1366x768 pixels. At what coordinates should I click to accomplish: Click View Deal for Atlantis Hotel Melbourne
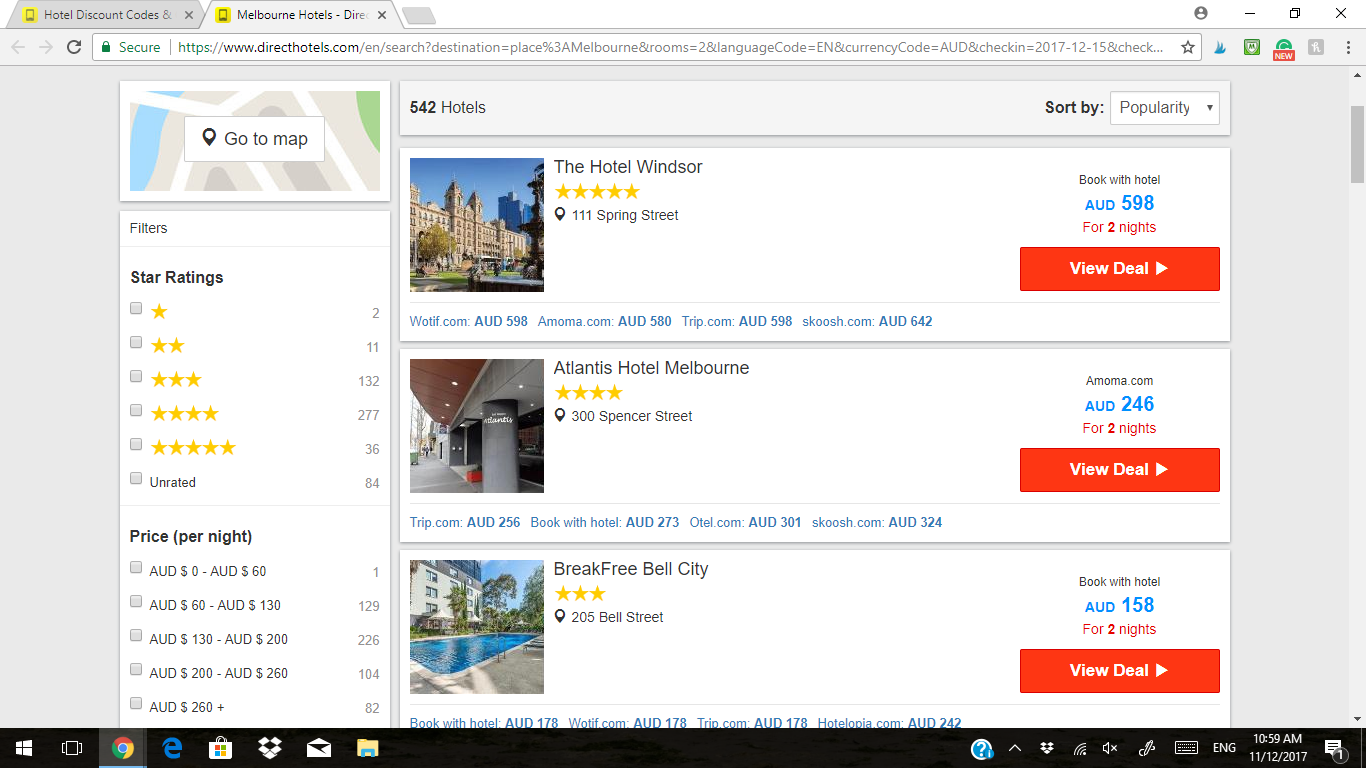(1119, 470)
